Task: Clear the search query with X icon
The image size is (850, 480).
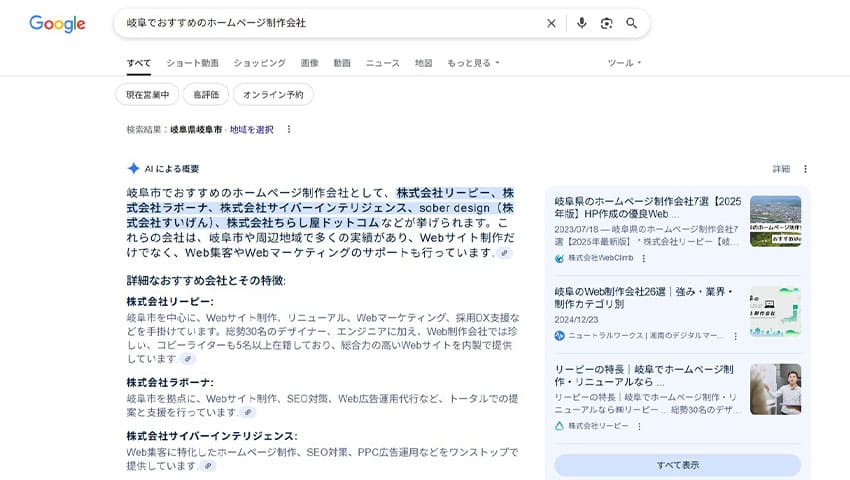Action: [551, 23]
